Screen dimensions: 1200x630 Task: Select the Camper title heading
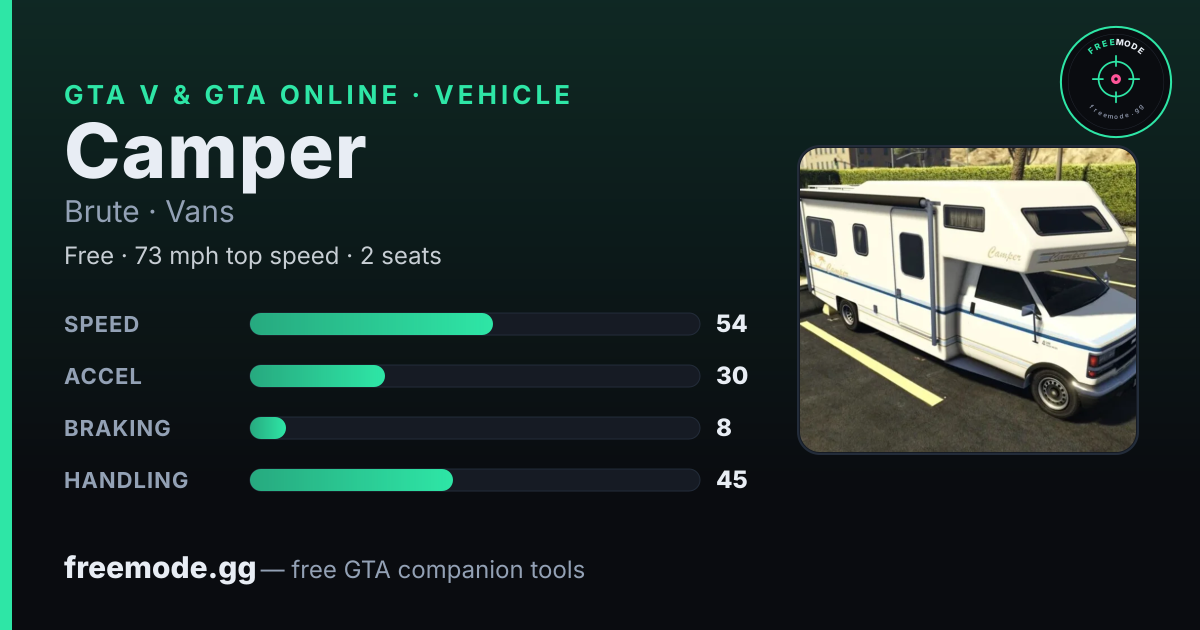[215, 153]
